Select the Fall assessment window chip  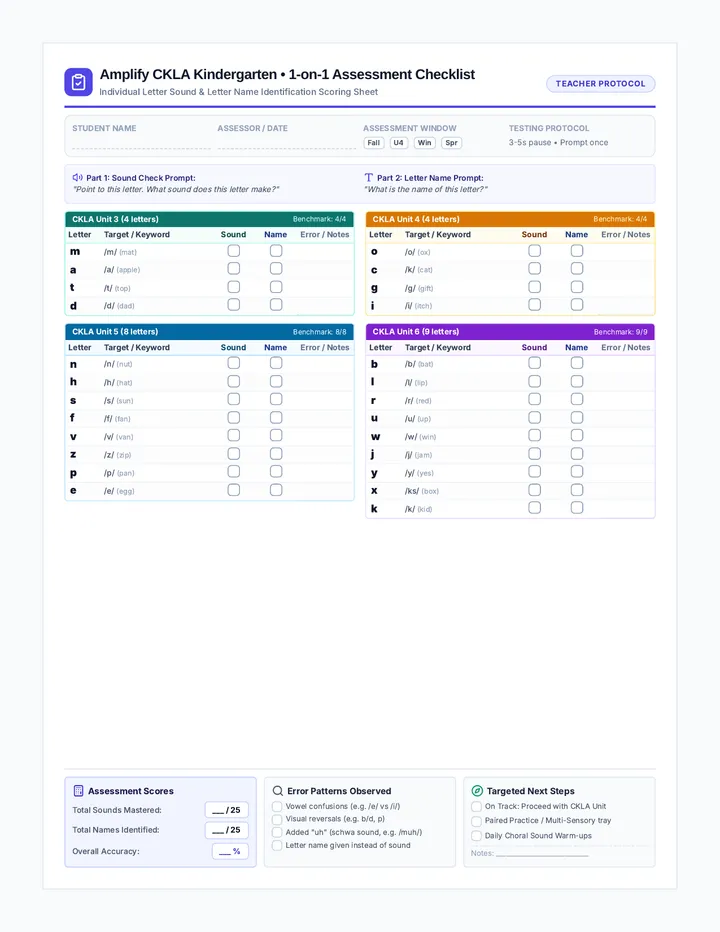373,143
